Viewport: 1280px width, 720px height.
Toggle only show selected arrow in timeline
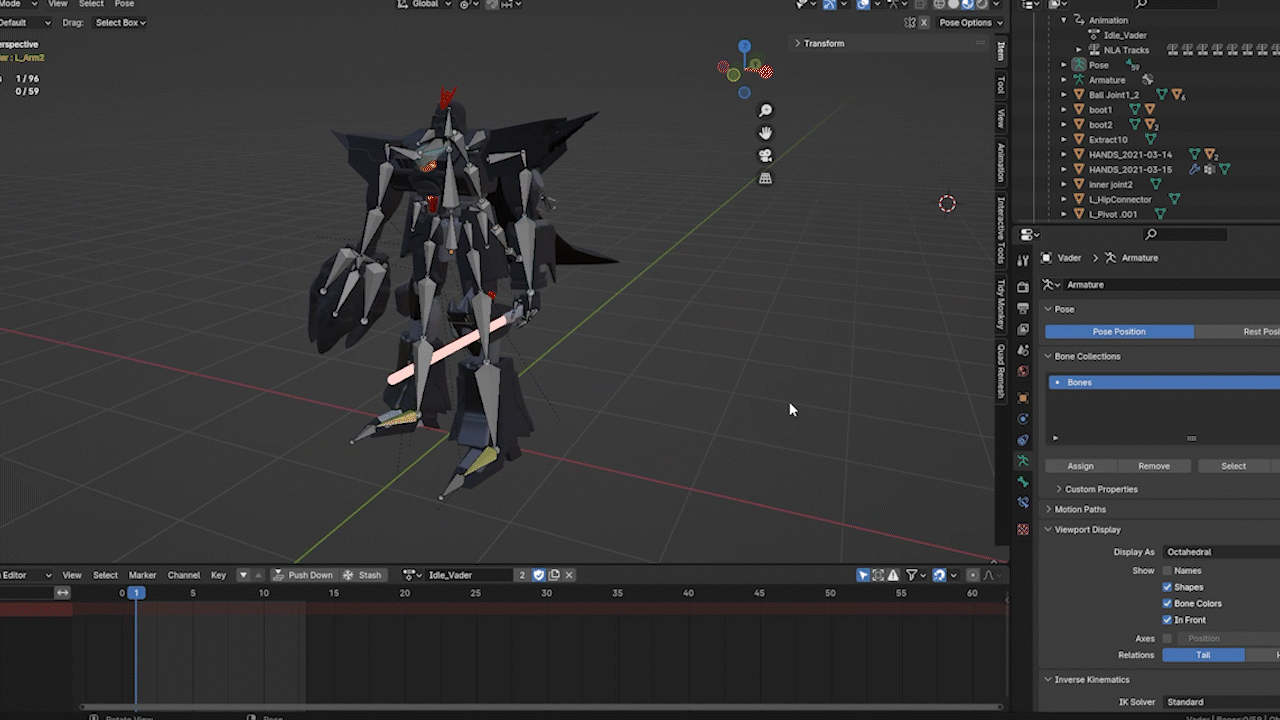pyautogui.click(x=863, y=575)
